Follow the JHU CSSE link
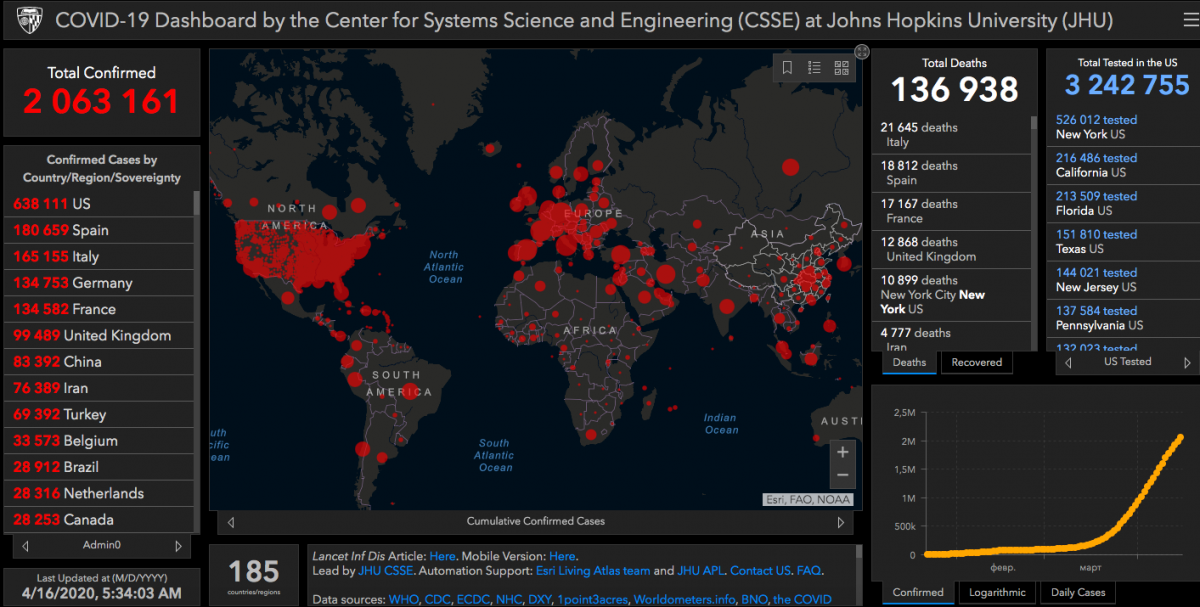The width and height of the screenshot is (1200, 607). 385,571
